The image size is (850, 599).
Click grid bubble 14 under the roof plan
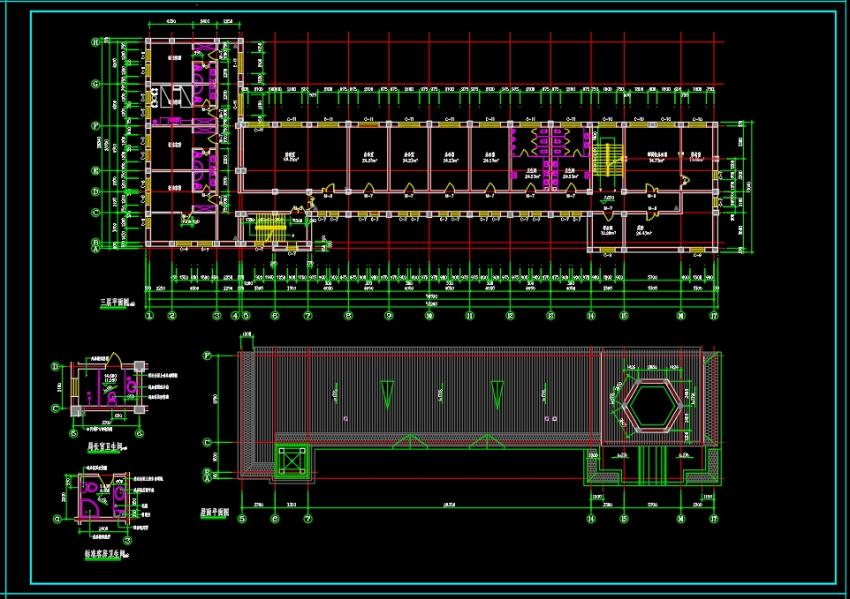point(591,519)
